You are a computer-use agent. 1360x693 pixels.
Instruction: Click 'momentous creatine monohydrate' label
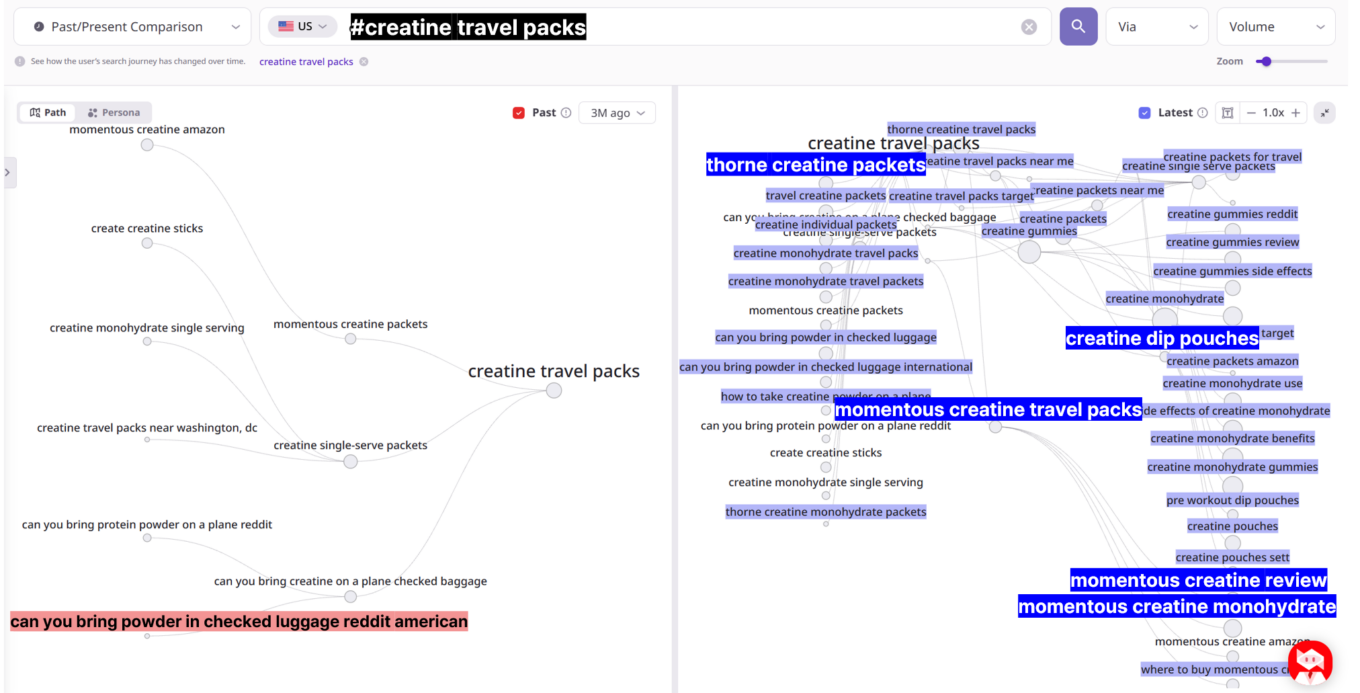tap(1177, 607)
